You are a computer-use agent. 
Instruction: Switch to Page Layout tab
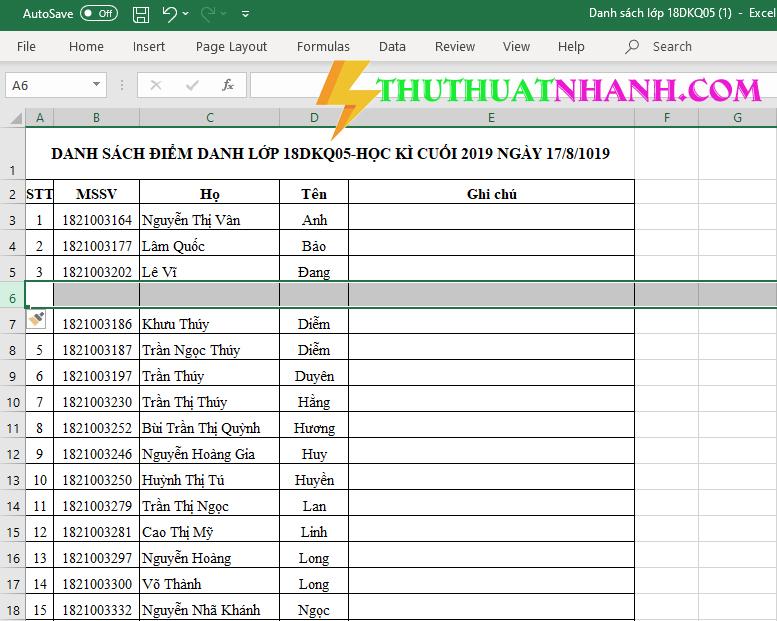pos(231,47)
